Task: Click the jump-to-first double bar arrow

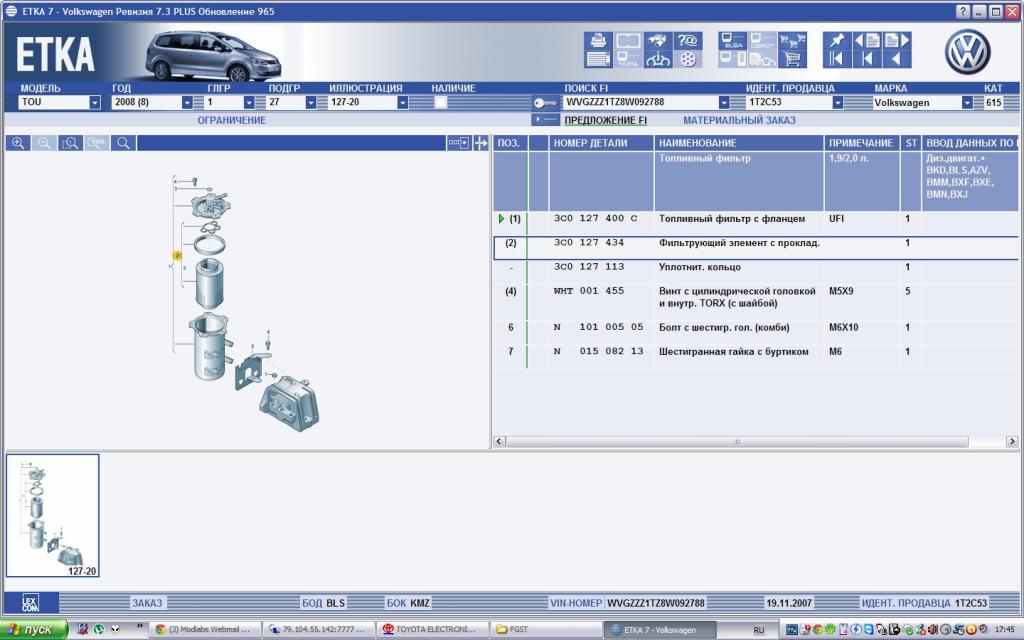Action: click(x=837, y=59)
